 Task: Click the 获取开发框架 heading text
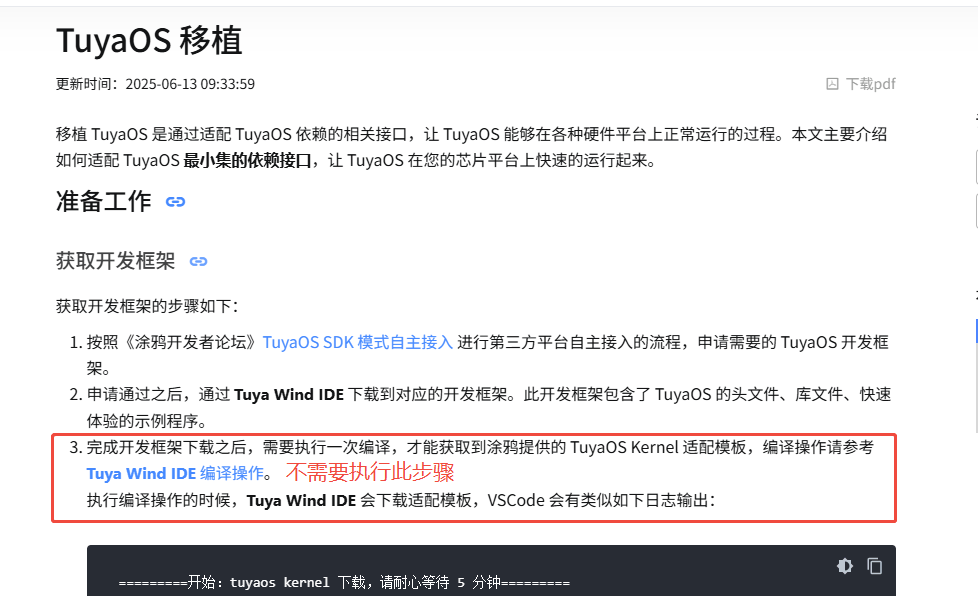pos(115,261)
